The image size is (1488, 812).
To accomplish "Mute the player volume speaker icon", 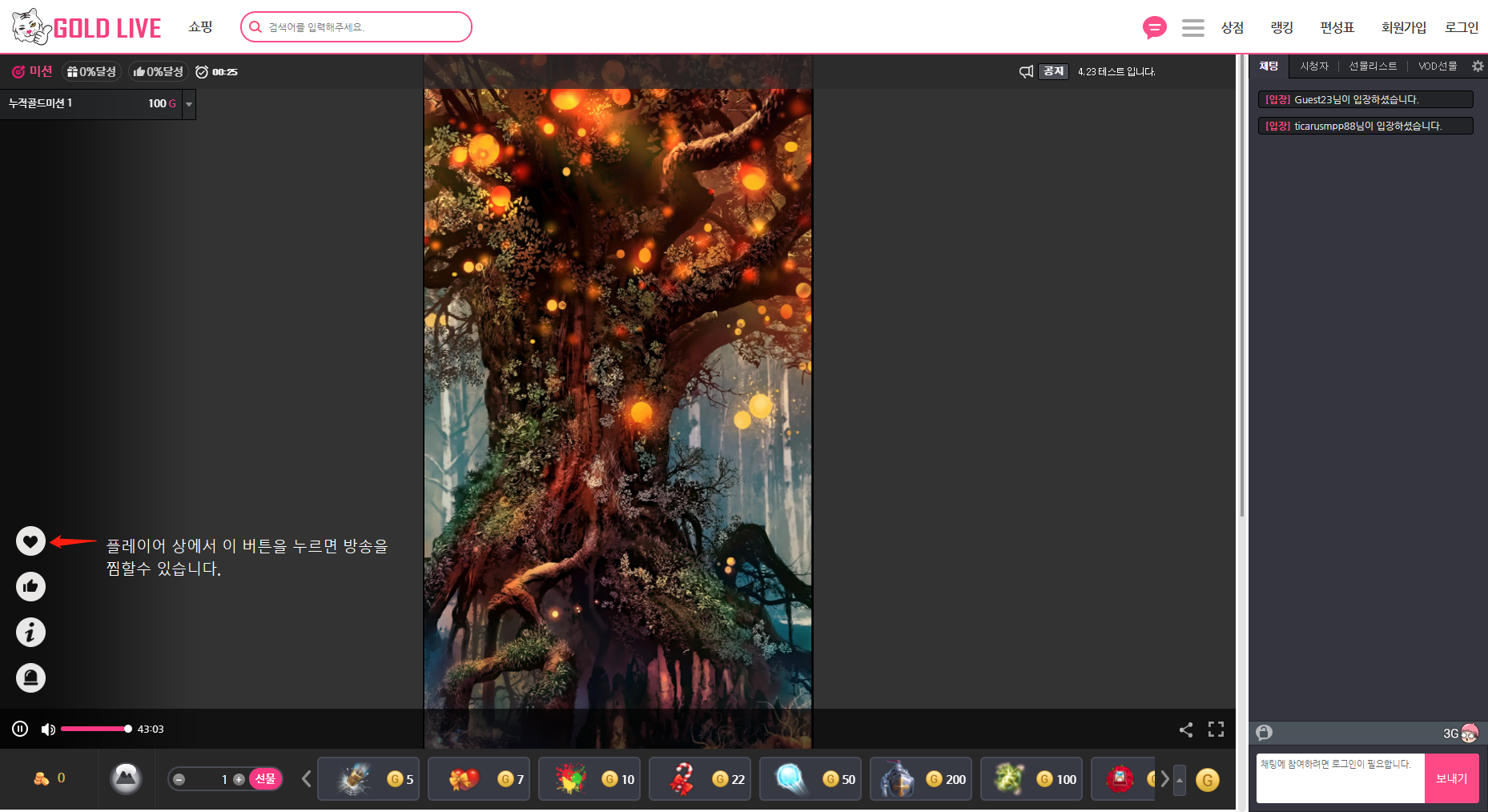I will pyautogui.click(x=48, y=729).
